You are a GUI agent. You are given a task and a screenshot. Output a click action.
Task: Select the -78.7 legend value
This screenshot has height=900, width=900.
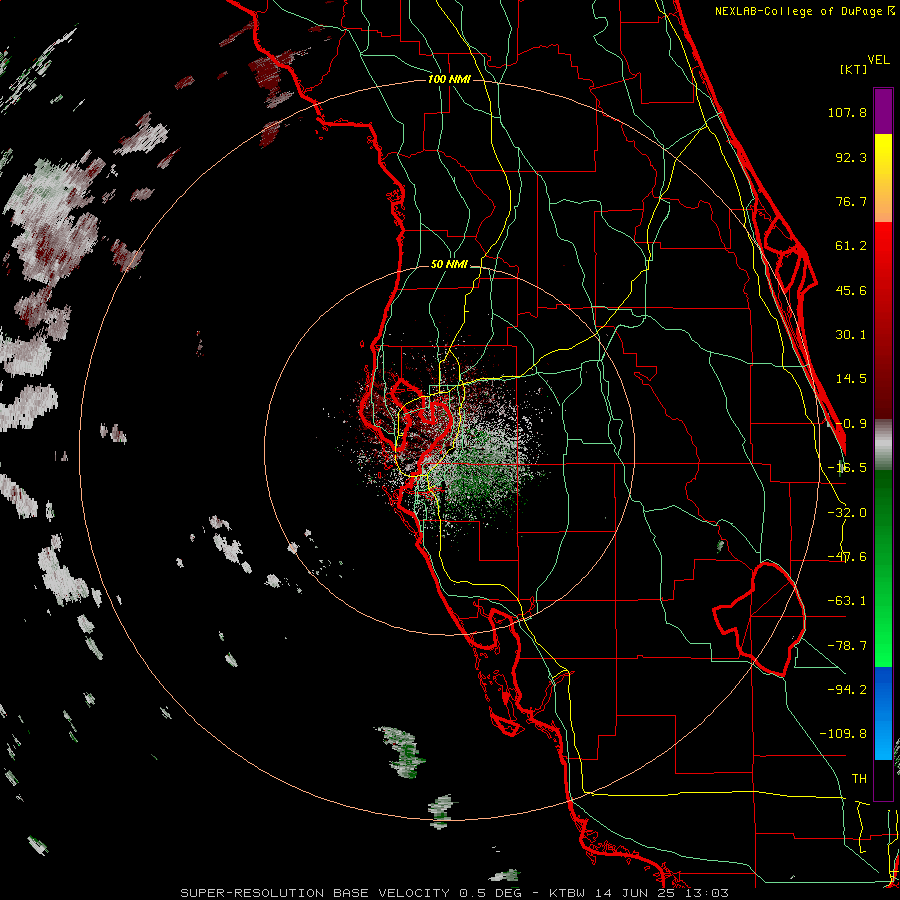click(847, 646)
